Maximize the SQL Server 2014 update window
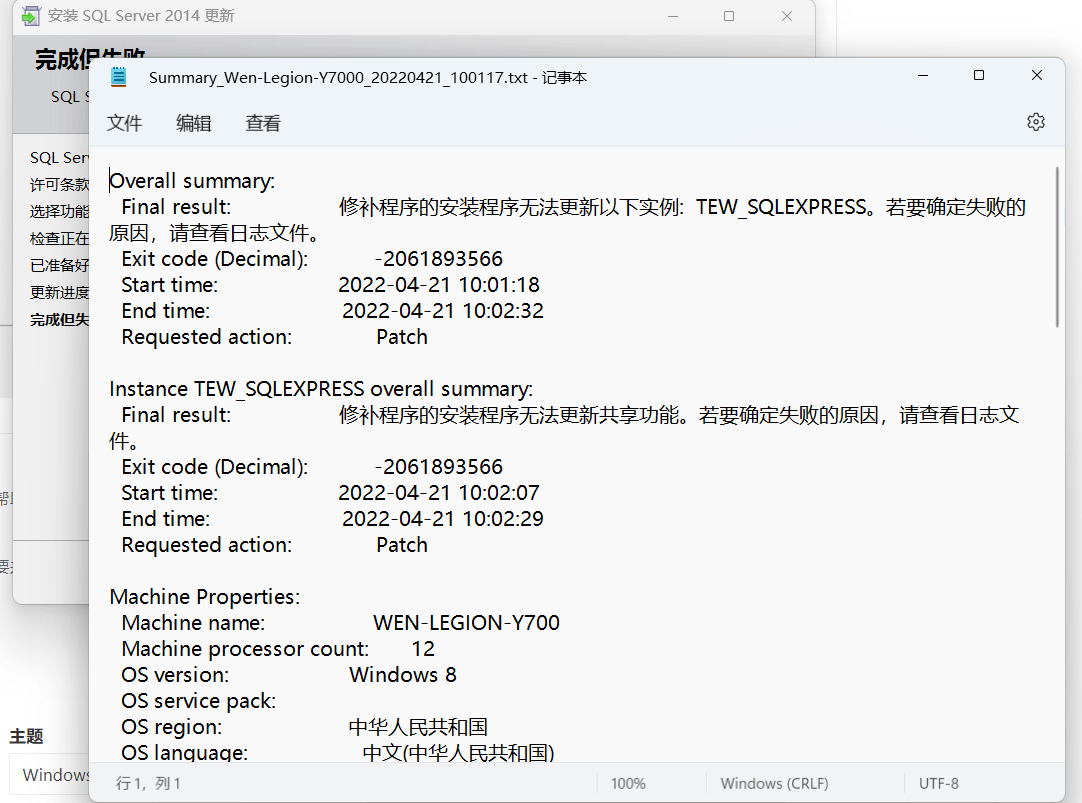 [x=729, y=16]
